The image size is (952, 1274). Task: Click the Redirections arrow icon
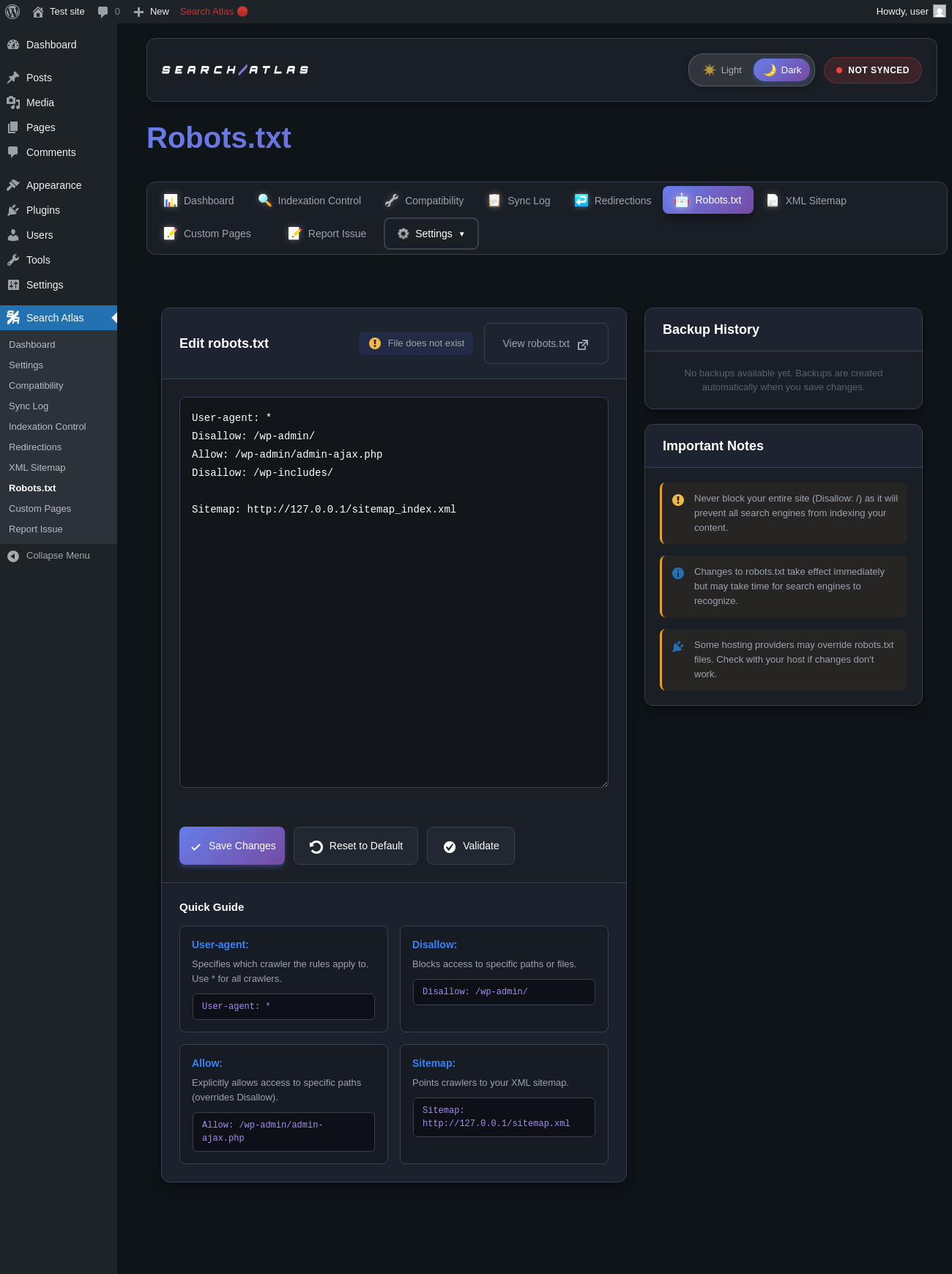(x=581, y=200)
